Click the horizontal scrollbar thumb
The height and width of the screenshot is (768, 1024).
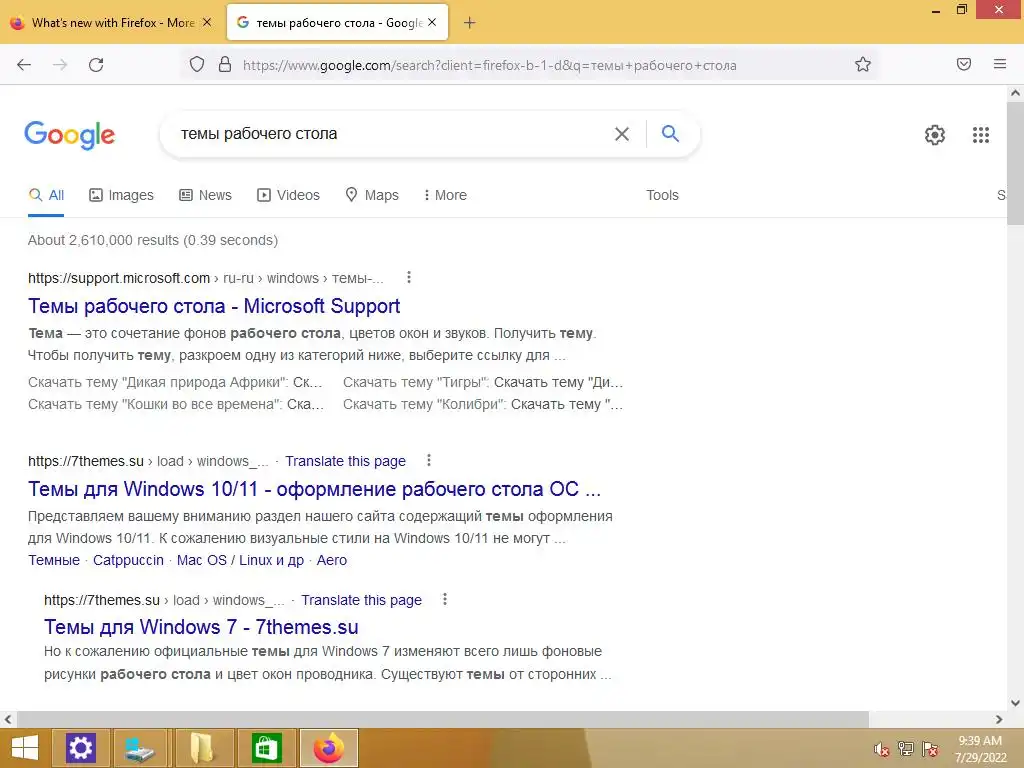443,719
